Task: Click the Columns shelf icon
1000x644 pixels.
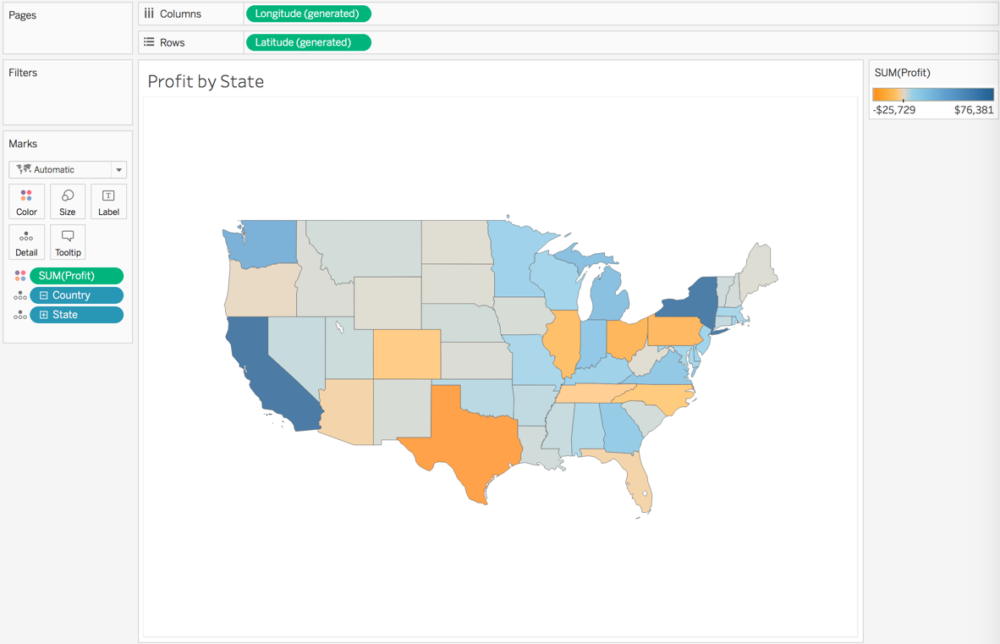Action: 149,13
